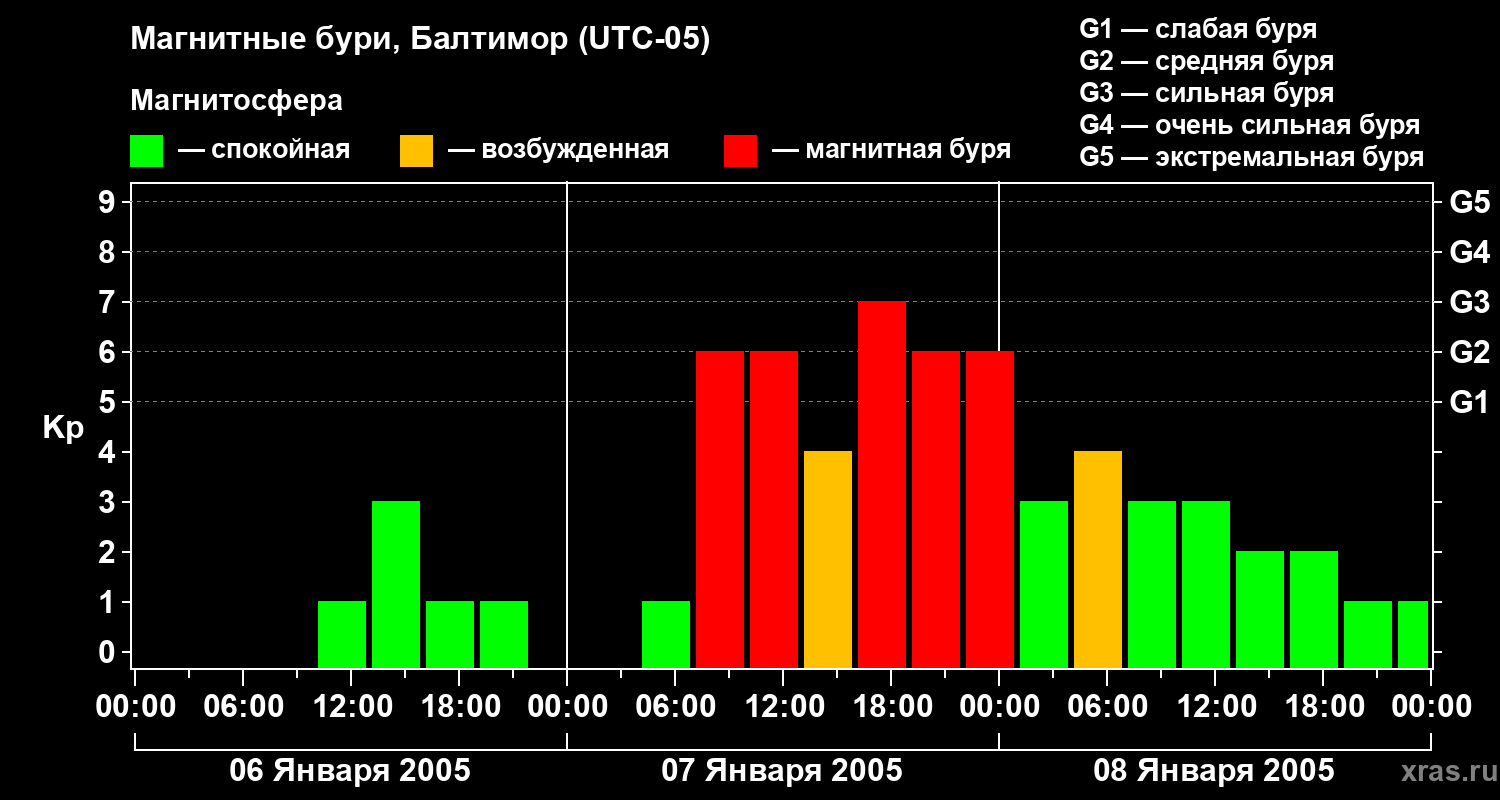
Task: Click the green 'спокойная' legend swatch
Action: [147, 151]
